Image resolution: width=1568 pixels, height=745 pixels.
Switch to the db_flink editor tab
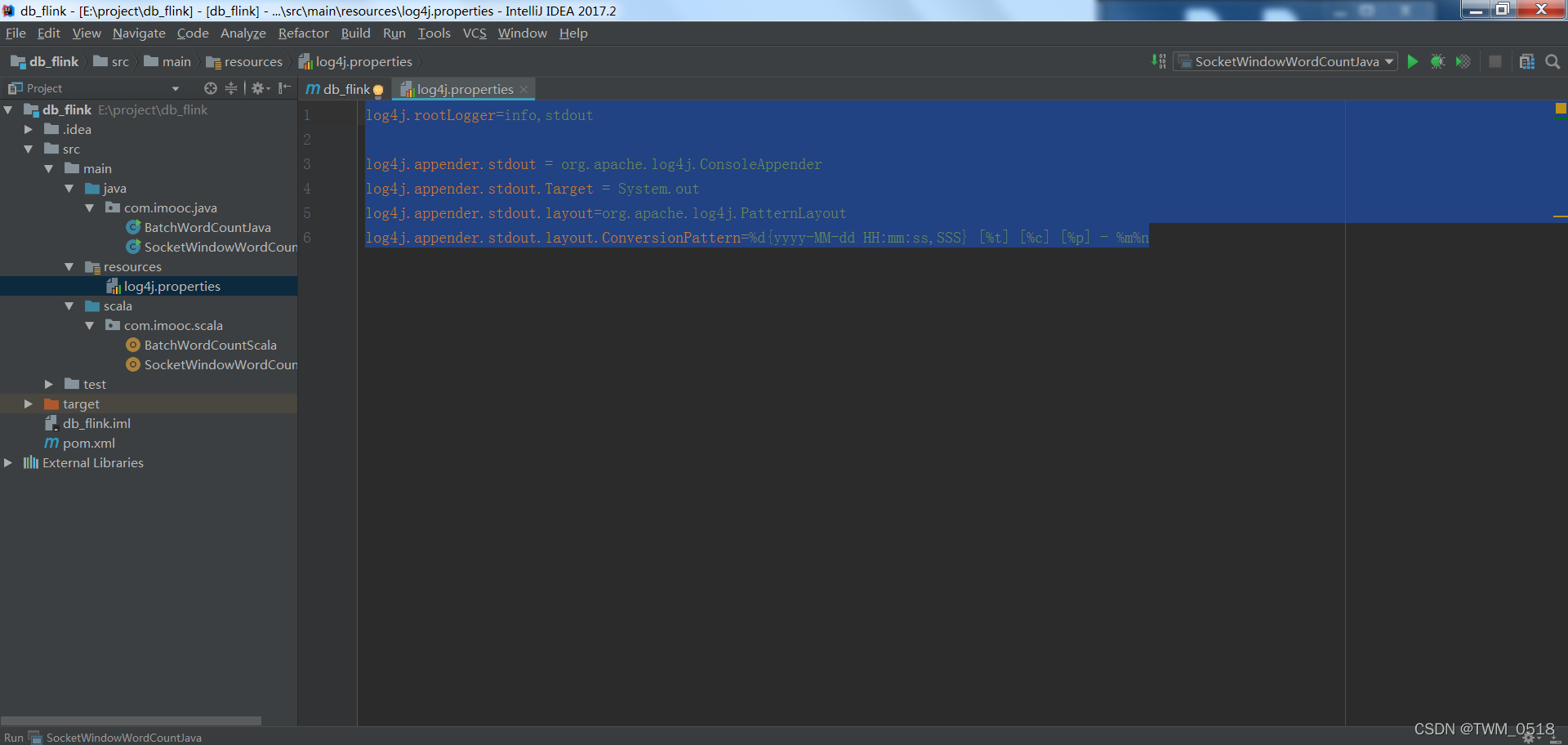pos(344,89)
